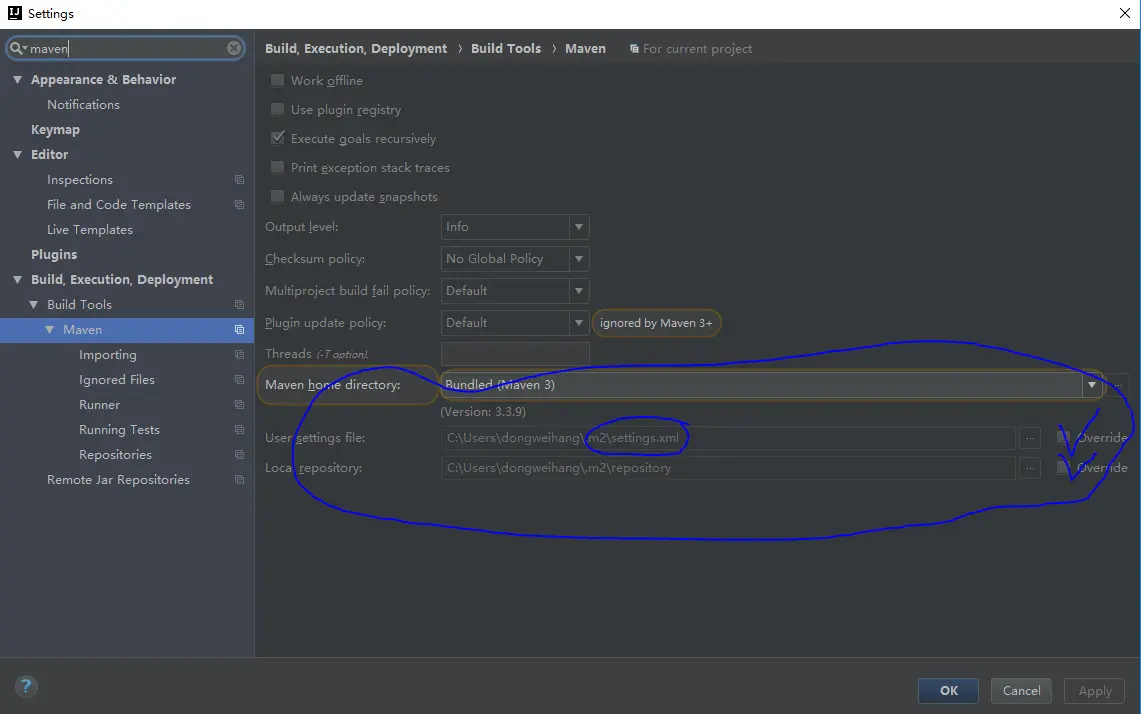
Task: Click project-level icon beside Build Tools
Action: [x=239, y=304]
